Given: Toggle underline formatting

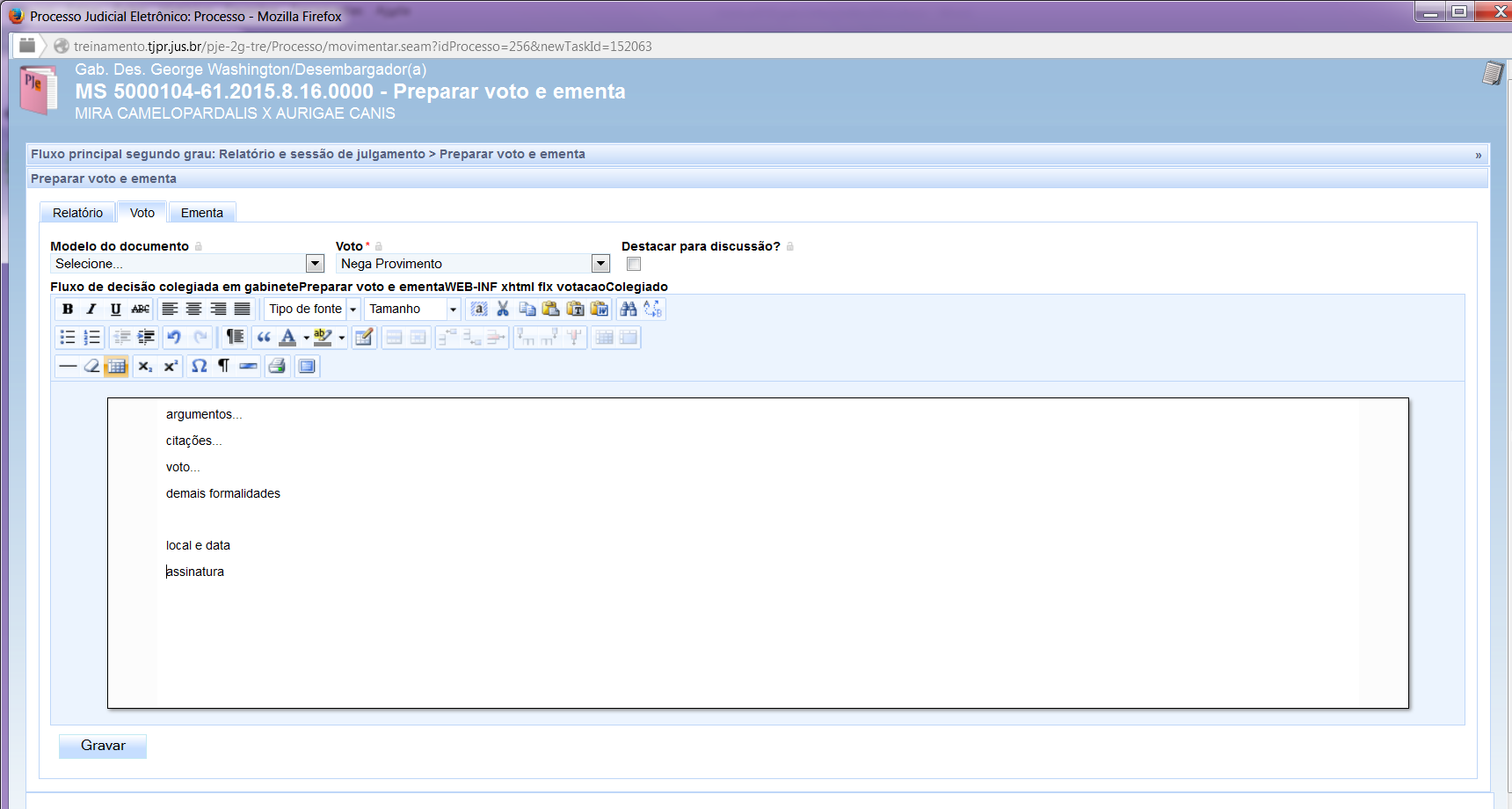Looking at the screenshot, I should click(x=115, y=309).
